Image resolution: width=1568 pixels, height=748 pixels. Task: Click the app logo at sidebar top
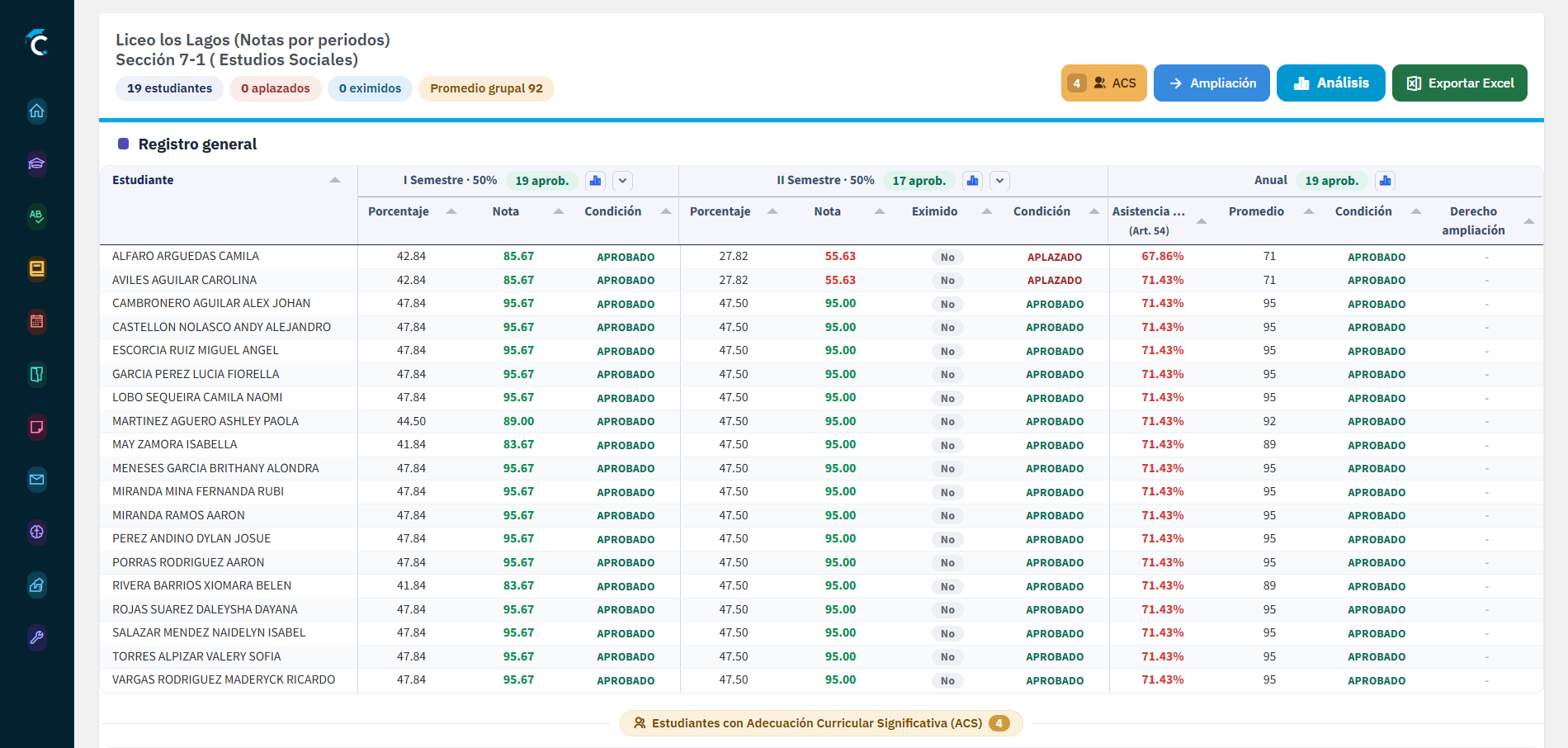(36, 42)
